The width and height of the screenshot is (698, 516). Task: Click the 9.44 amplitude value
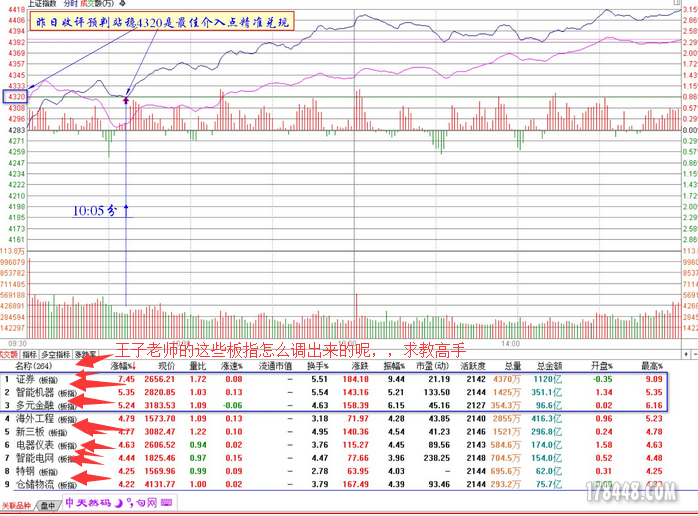click(396, 379)
